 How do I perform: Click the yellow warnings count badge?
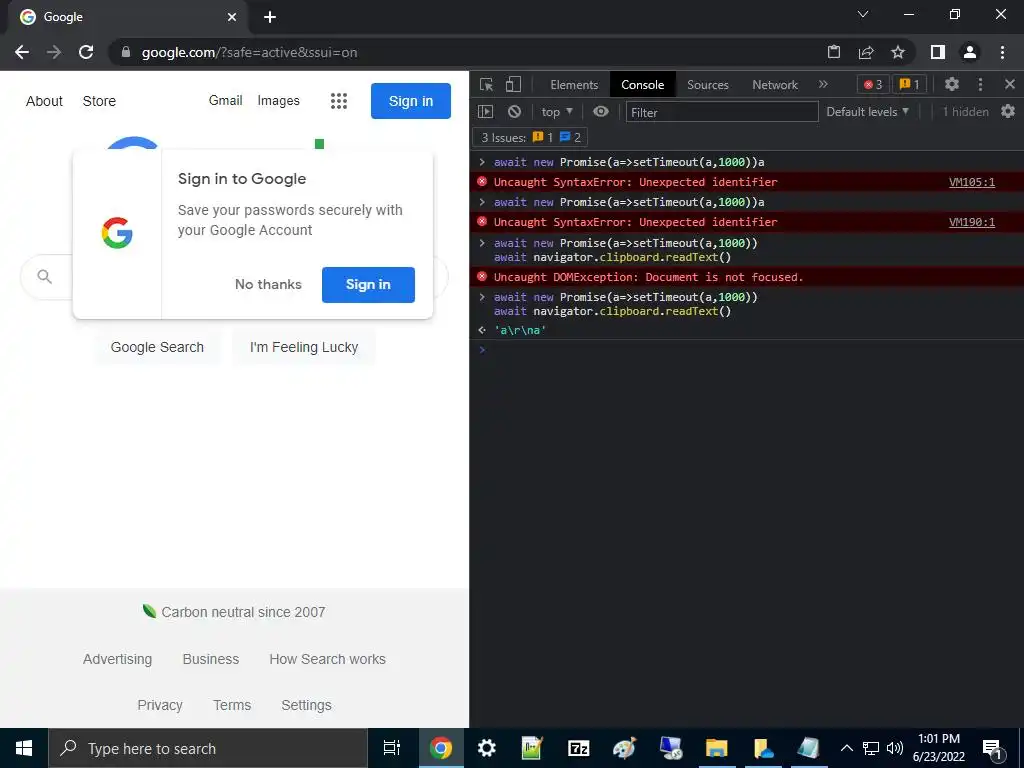pyautogui.click(x=909, y=84)
